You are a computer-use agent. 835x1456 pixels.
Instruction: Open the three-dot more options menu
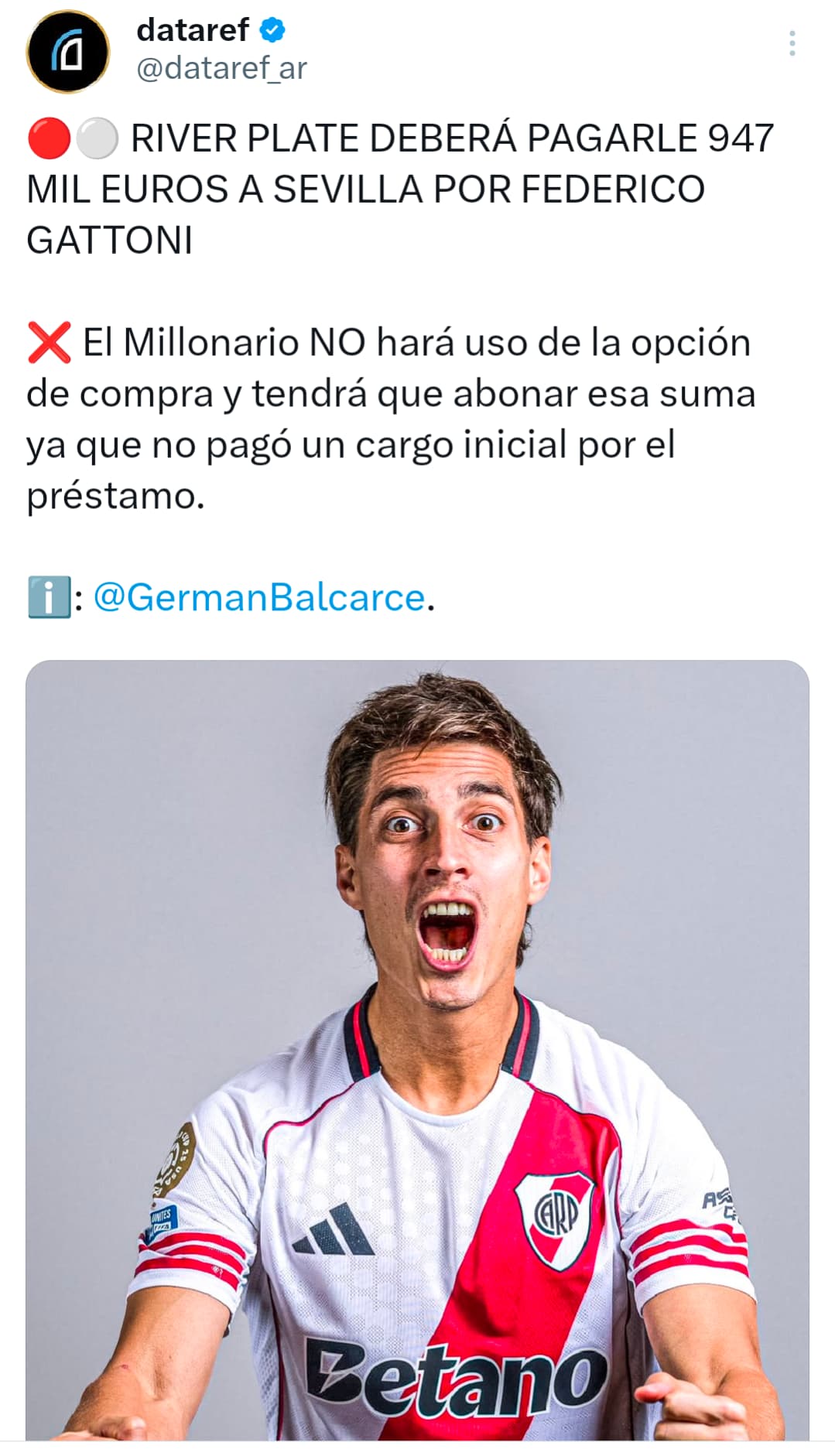click(792, 43)
